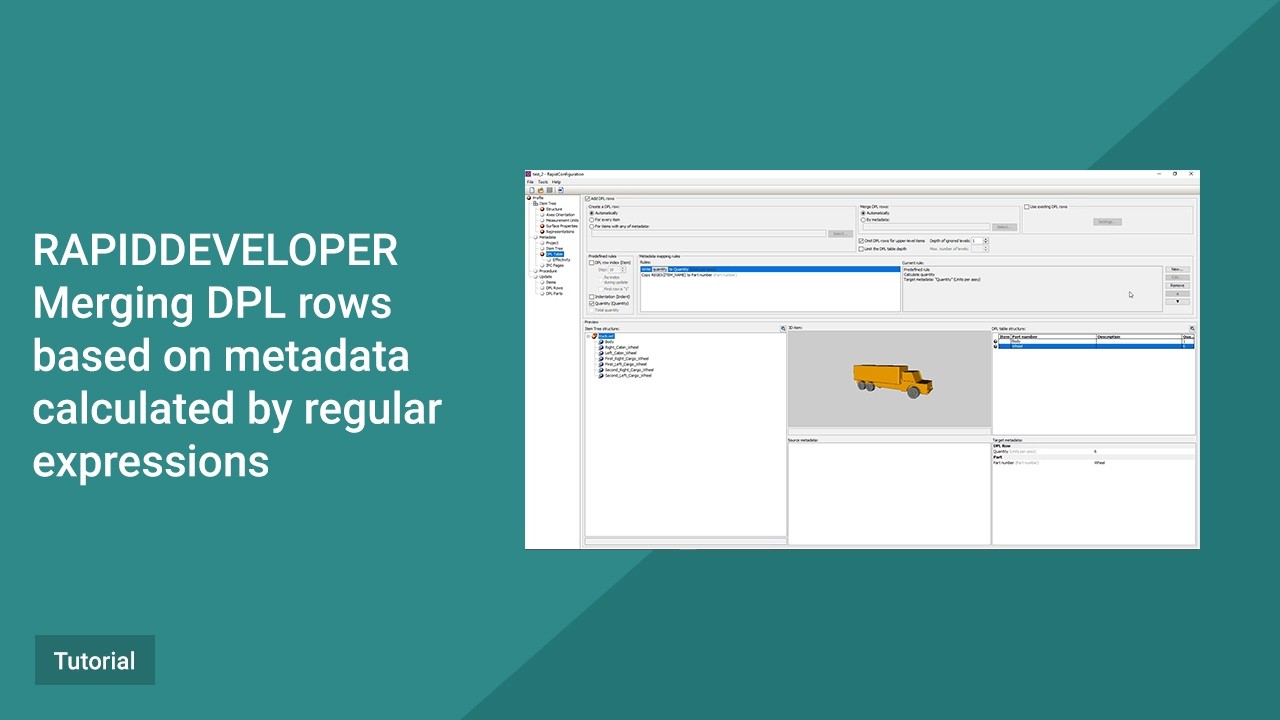1280x720 pixels.
Task: Toggle the Add DPL rows checkbox
Action: tap(587, 198)
